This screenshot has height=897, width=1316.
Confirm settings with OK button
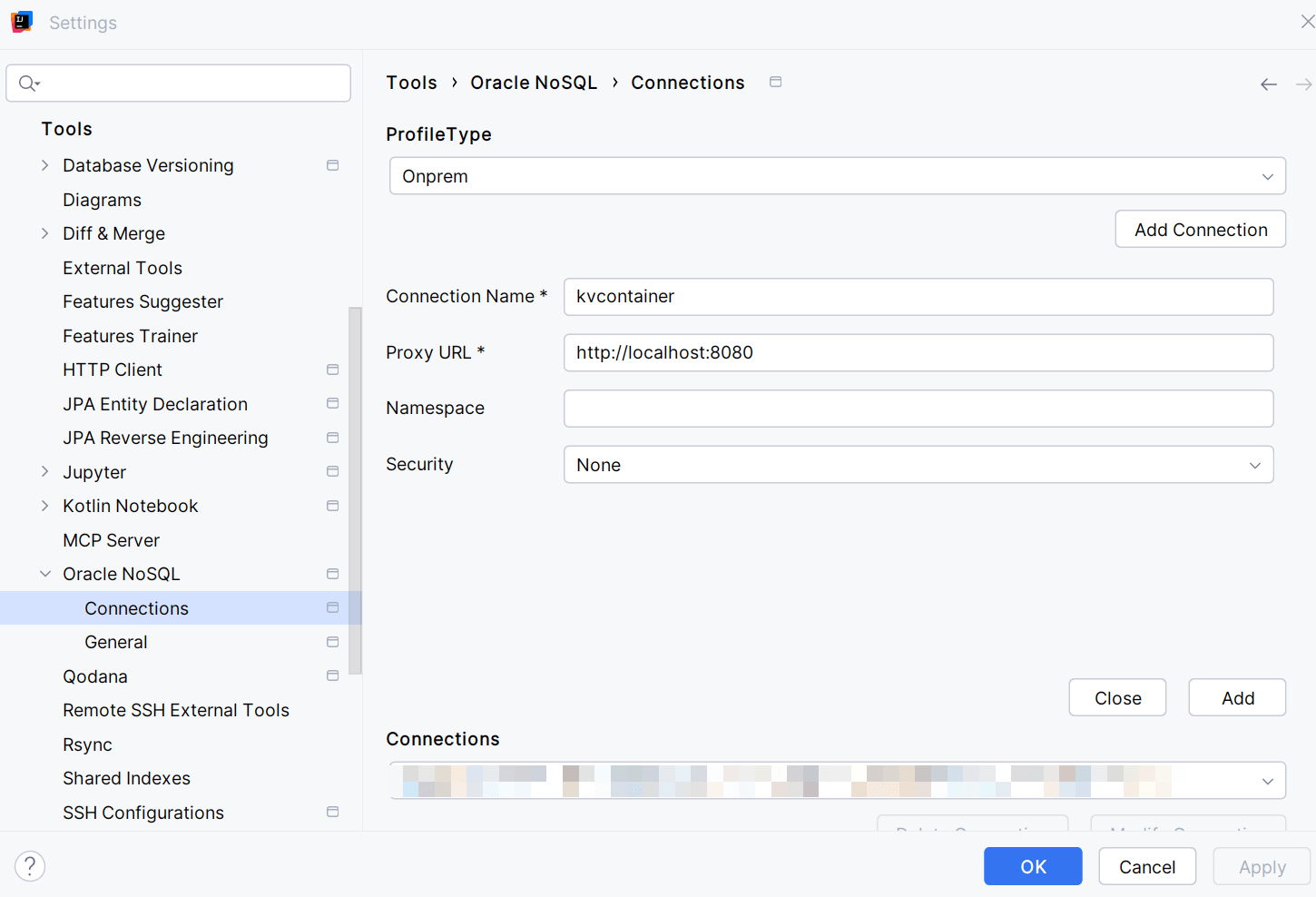[1033, 866]
